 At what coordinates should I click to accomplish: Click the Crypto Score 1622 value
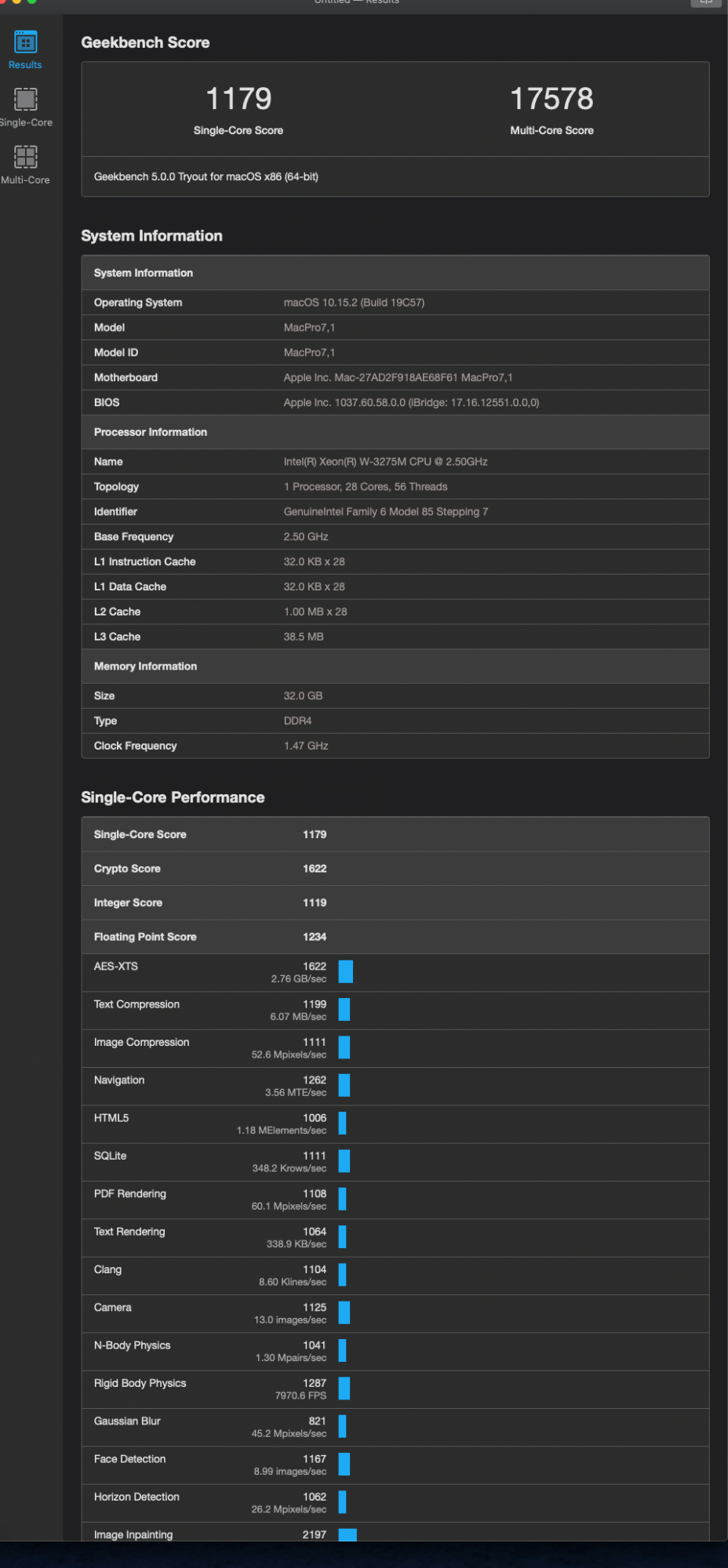pos(315,869)
